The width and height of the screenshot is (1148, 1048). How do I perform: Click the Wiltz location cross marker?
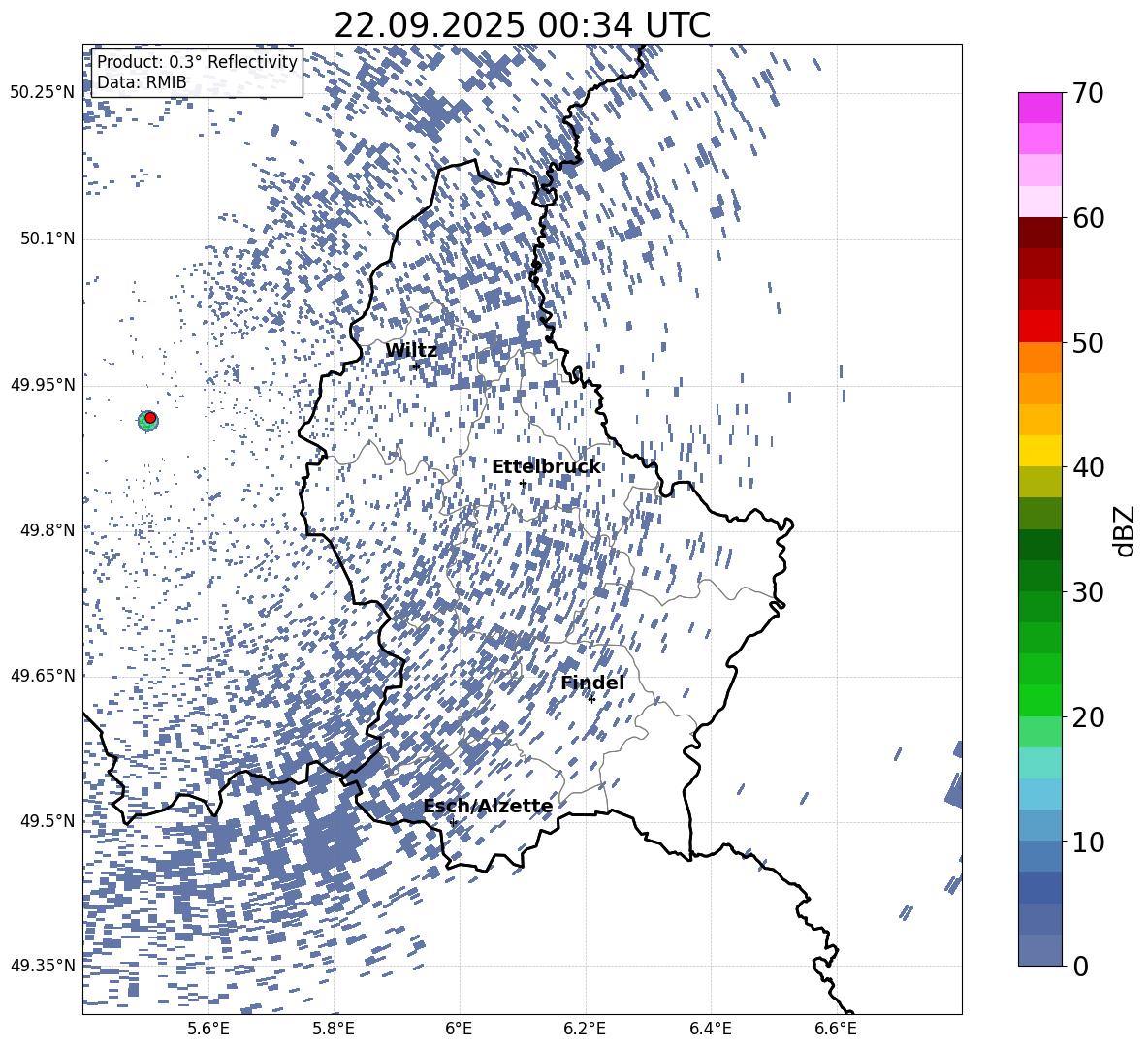pyautogui.click(x=416, y=365)
